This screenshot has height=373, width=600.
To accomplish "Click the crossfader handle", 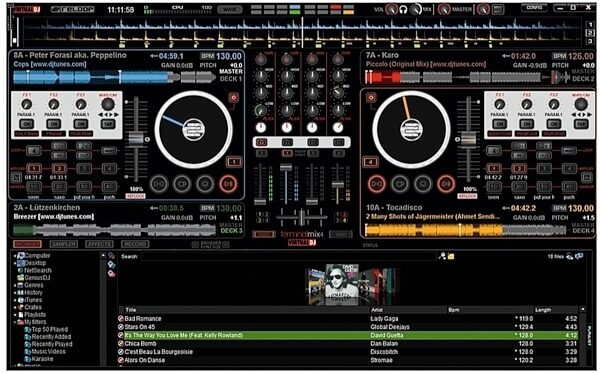I will coord(302,217).
